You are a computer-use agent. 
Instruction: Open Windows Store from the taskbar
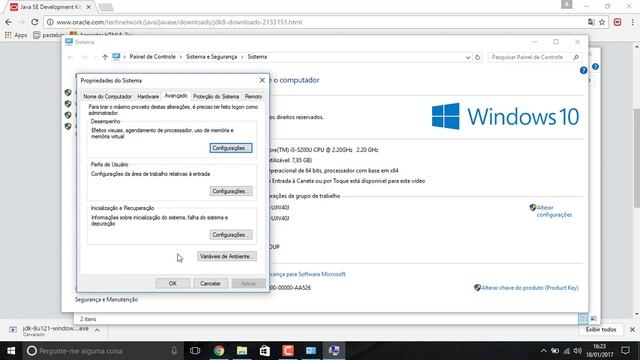click(x=265, y=351)
